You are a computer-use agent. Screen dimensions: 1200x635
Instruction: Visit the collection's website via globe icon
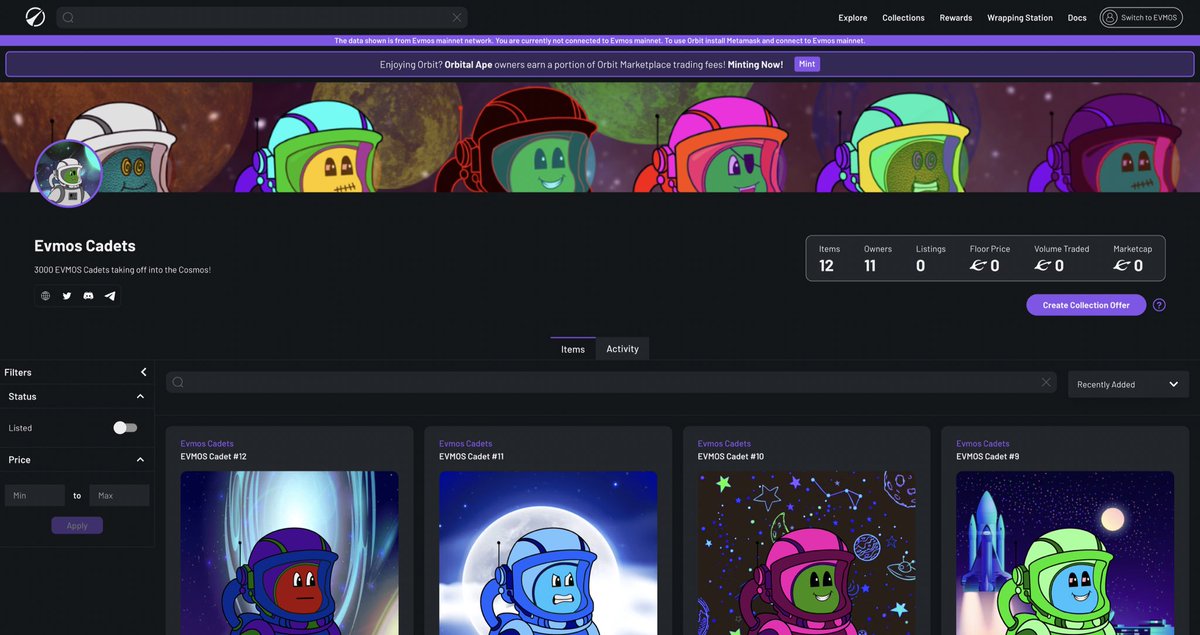pos(44,295)
